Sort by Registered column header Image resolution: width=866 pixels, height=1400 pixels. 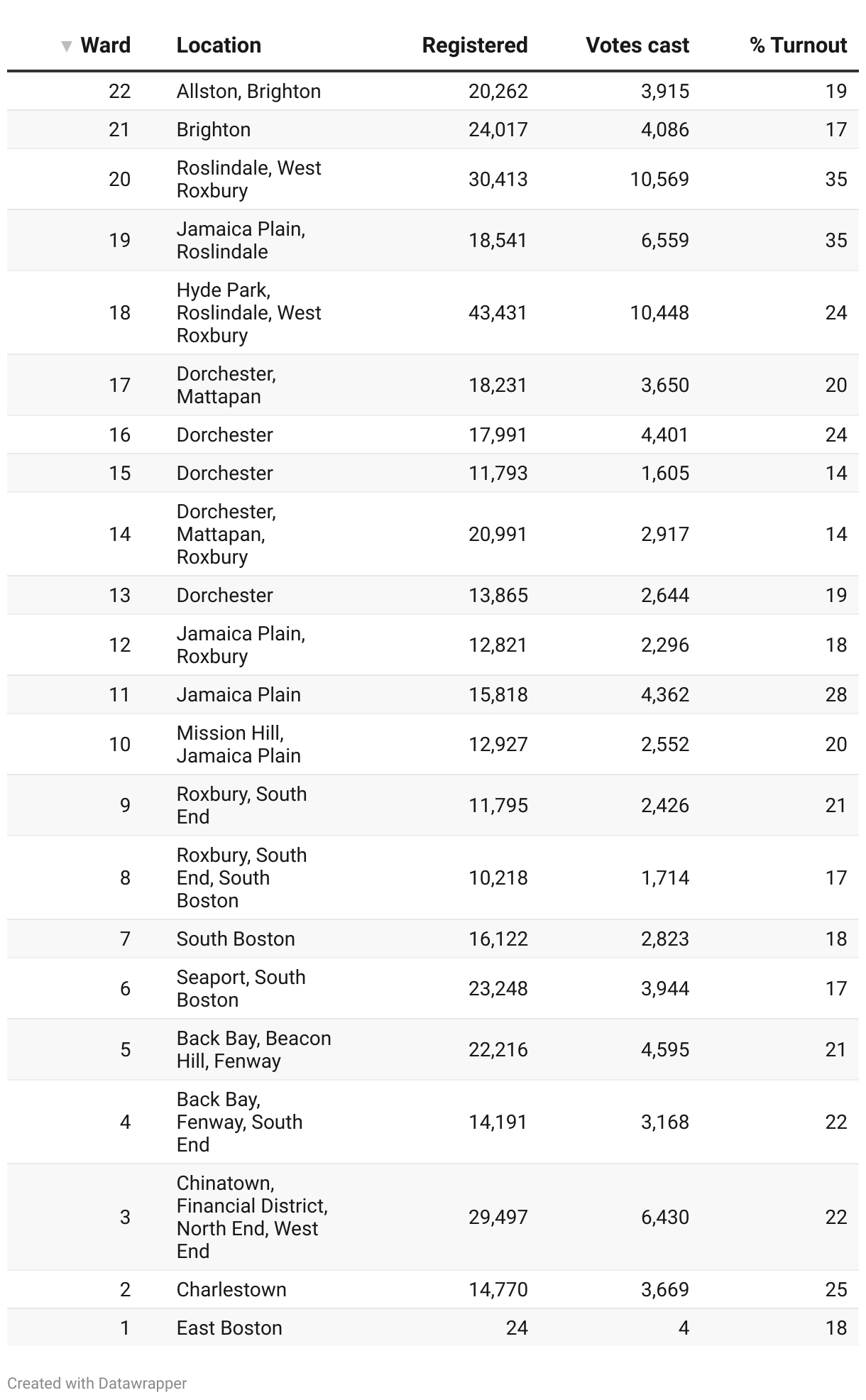click(474, 45)
